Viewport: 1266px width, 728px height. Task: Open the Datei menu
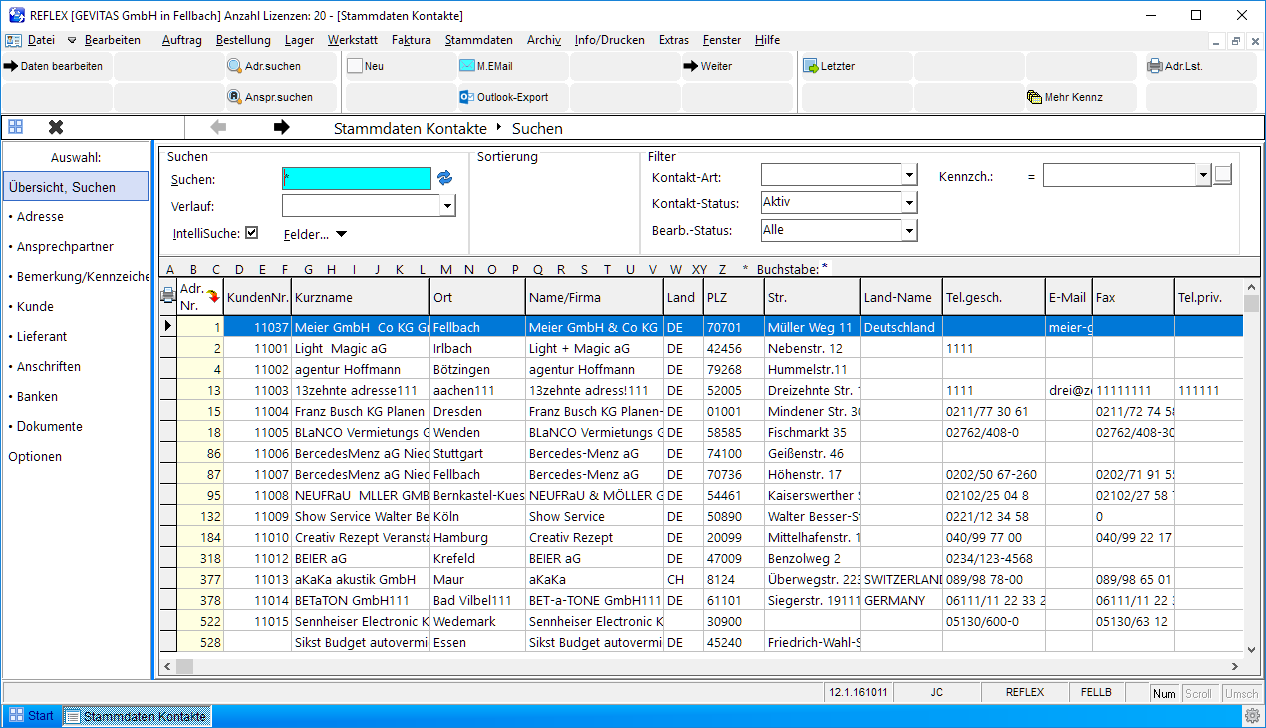pos(41,40)
